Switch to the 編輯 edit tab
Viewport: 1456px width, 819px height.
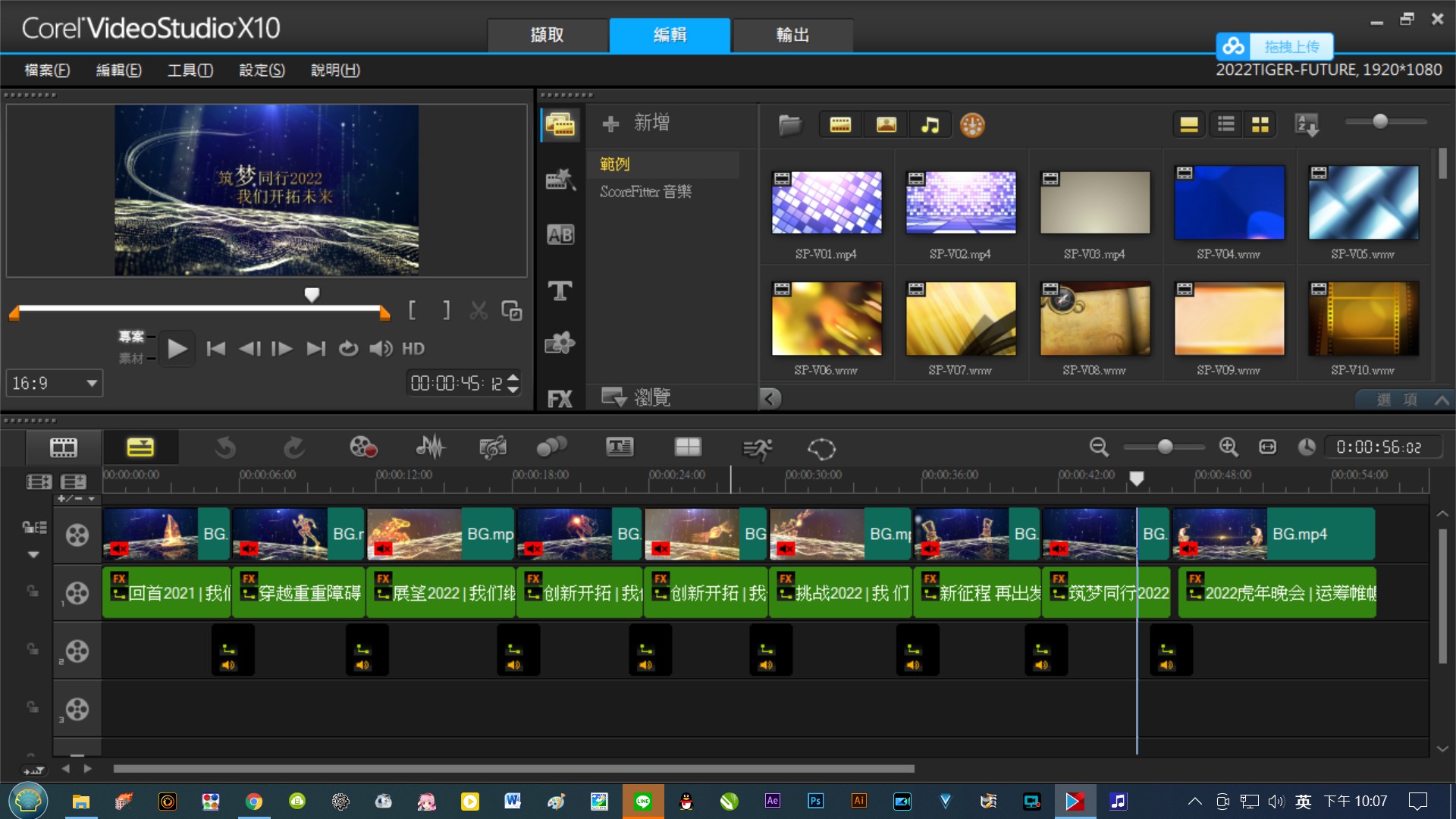(x=670, y=35)
